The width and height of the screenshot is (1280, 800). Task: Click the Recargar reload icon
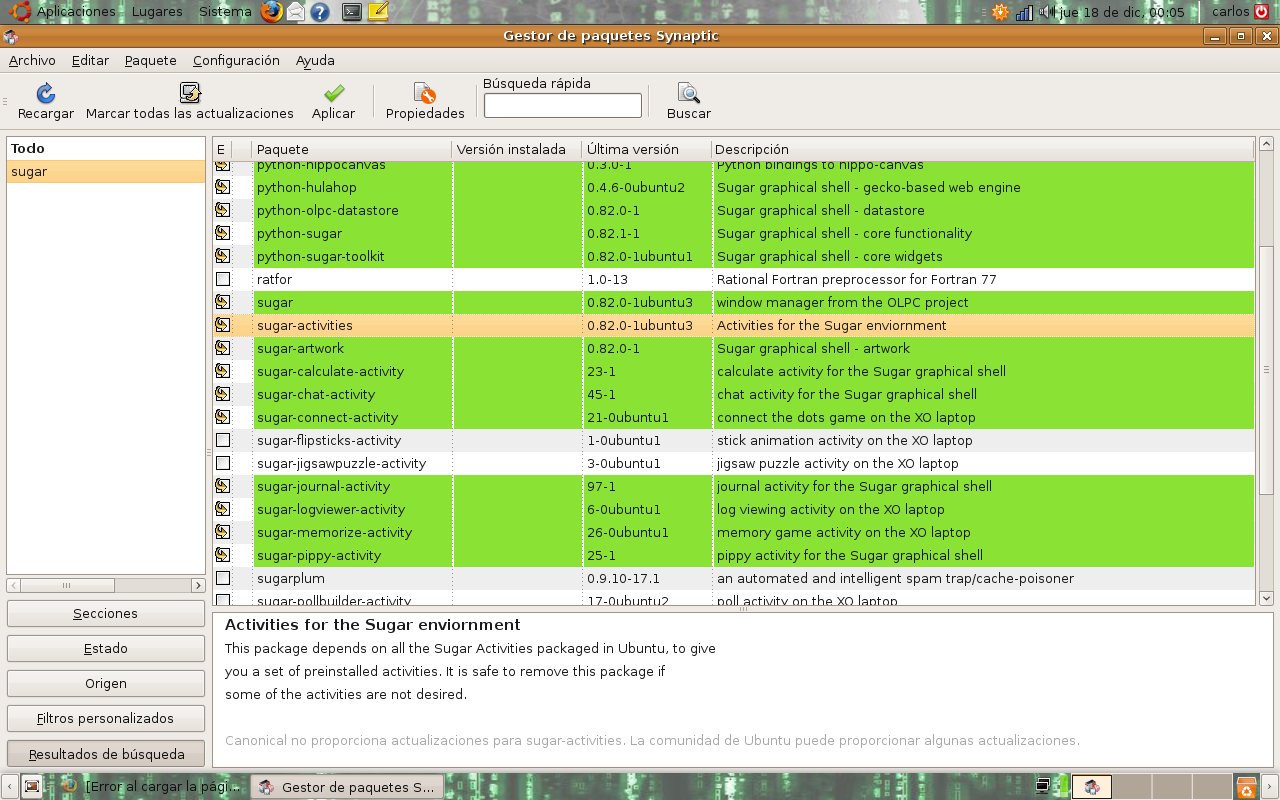point(46,93)
